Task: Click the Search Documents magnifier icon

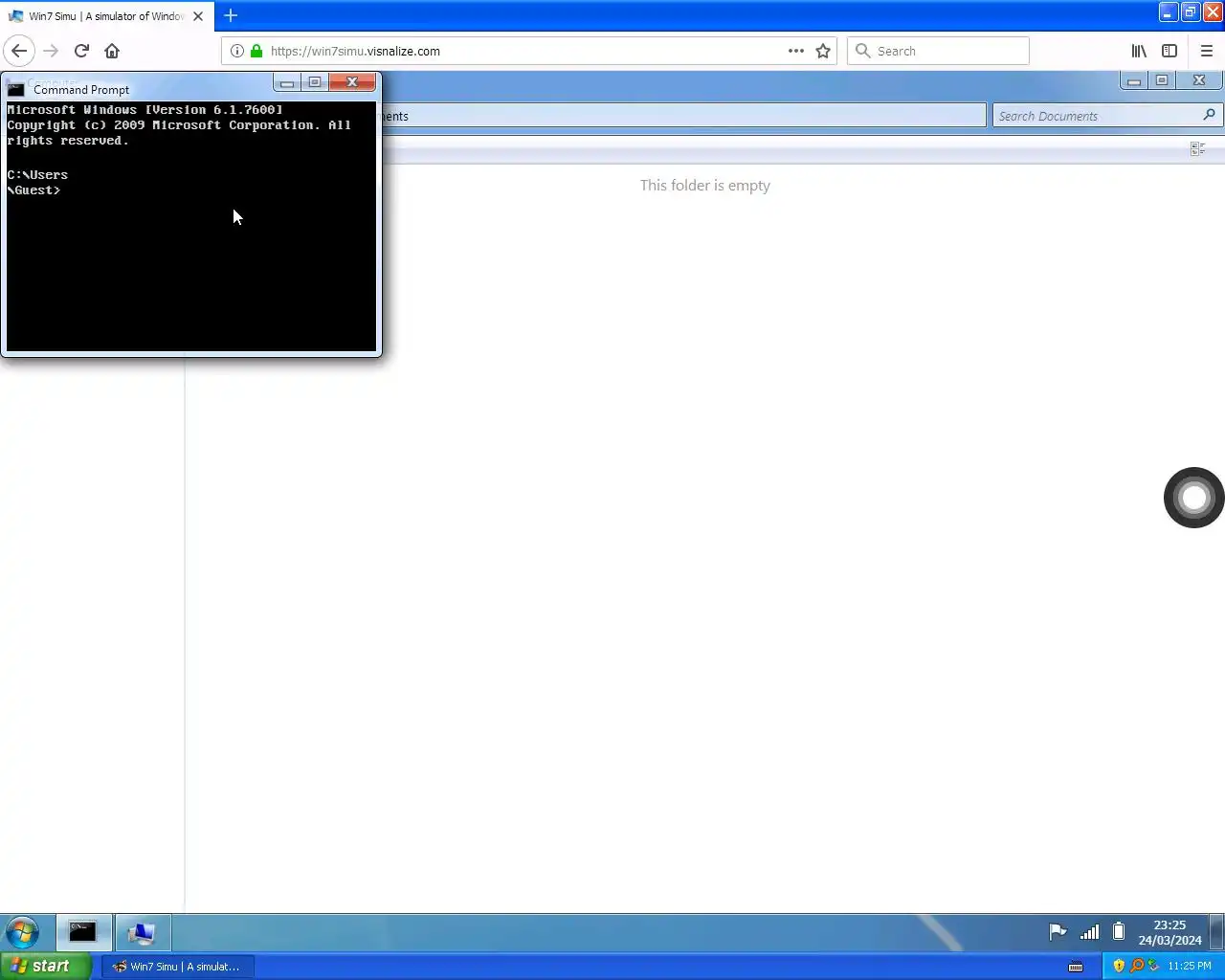Action: click(x=1209, y=115)
